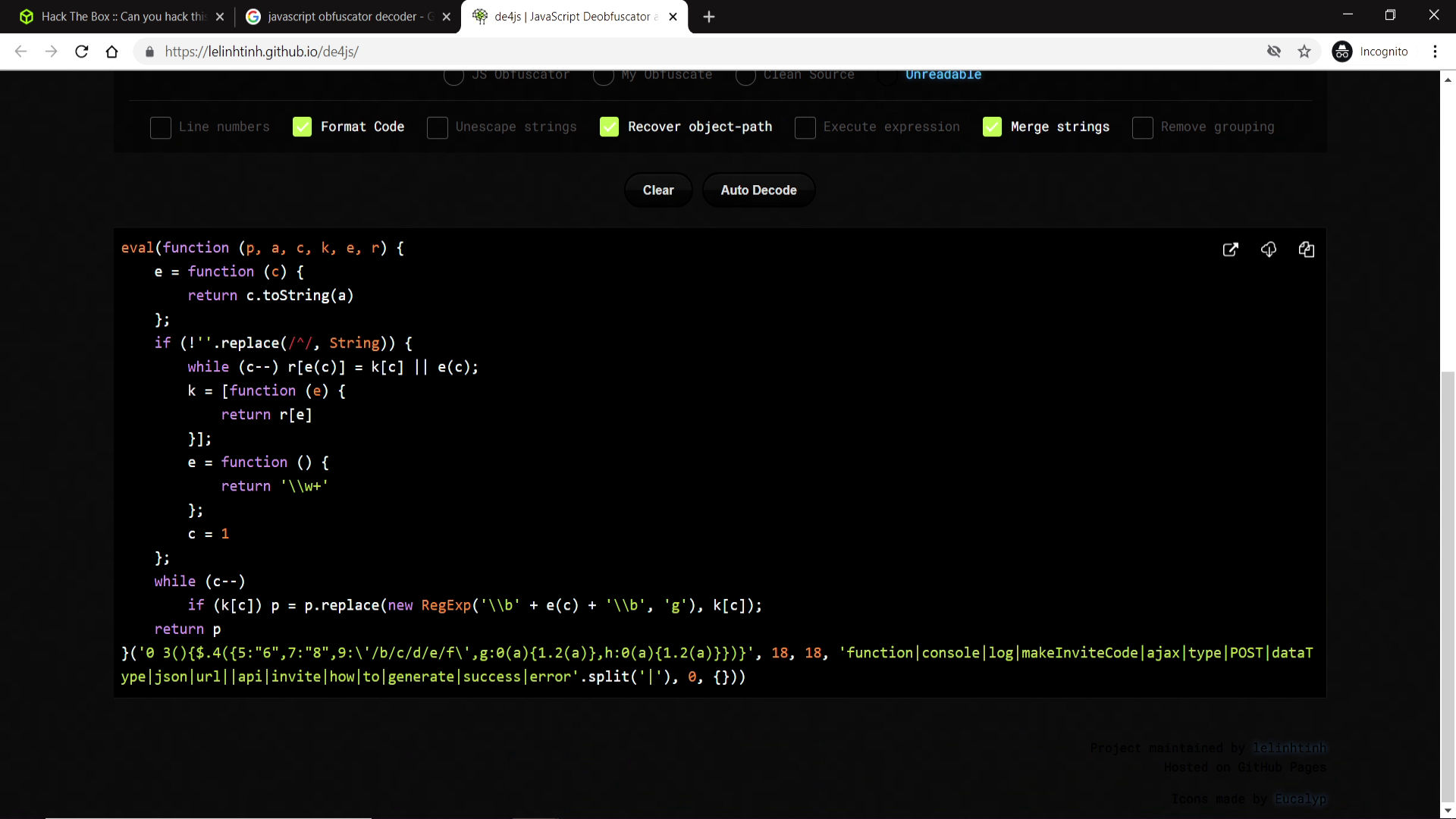Screen dimensions: 1456x819
Task: Select the Clean Source radio option
Action: click(x=745, y=75)
